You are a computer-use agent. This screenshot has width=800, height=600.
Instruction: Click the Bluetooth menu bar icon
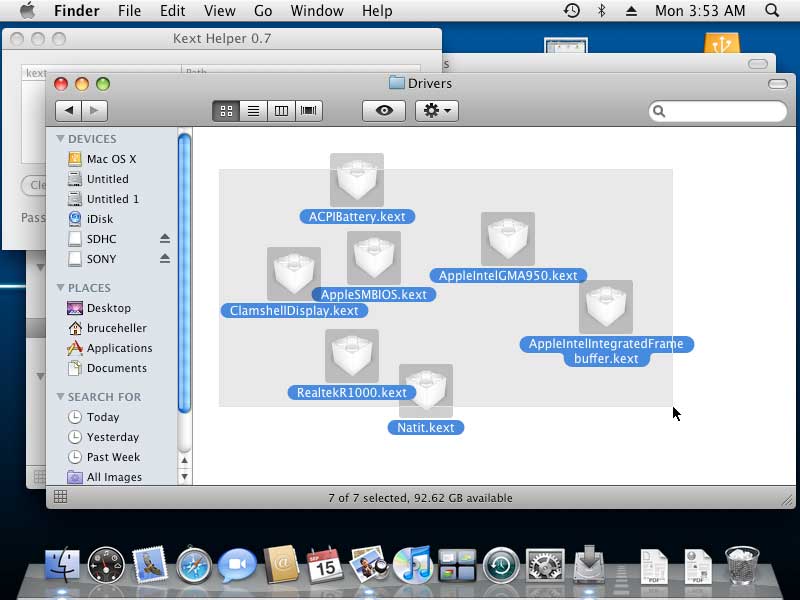[602, 11]
